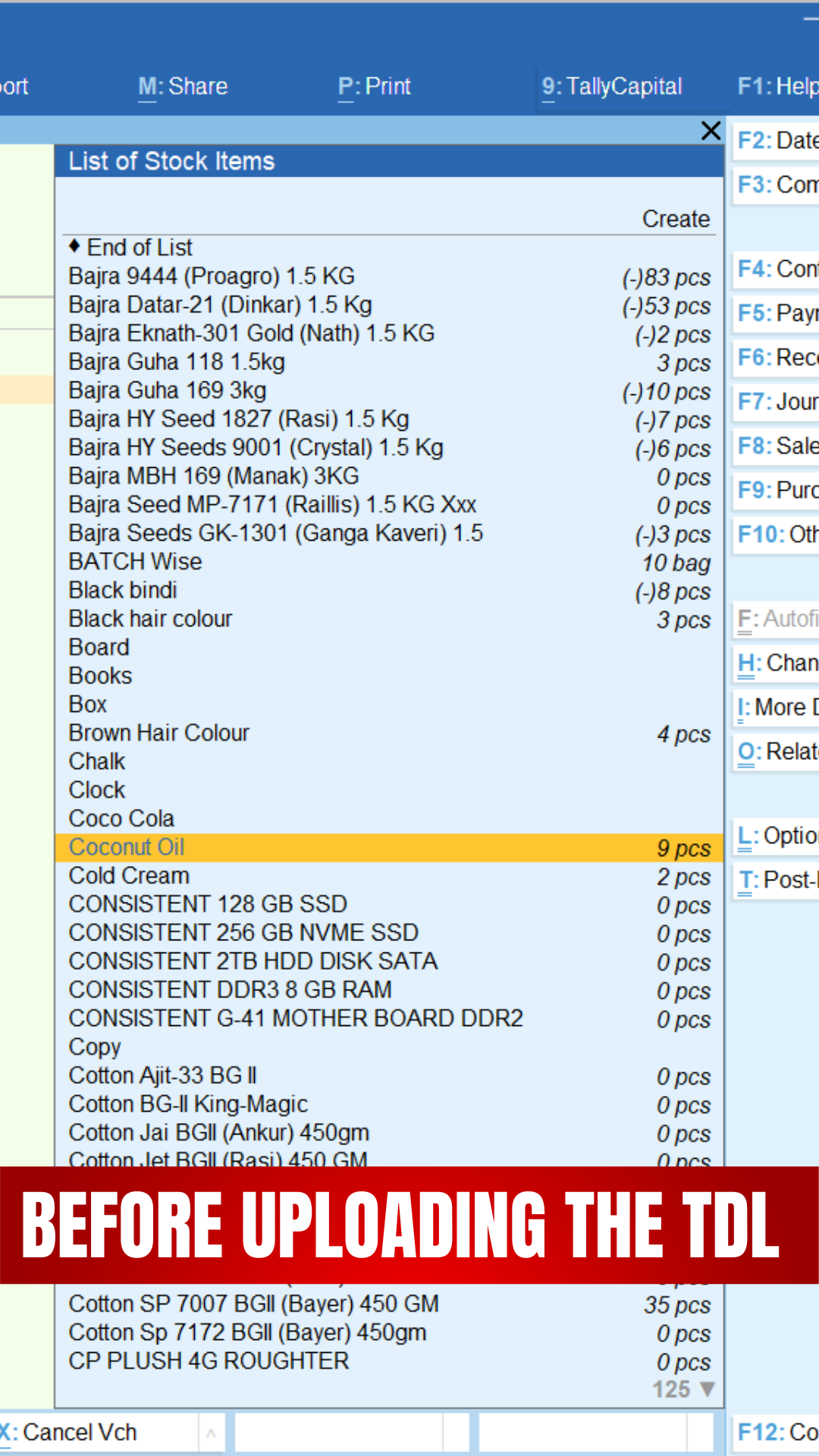Select the Coconut Oil stock item
819x1456 pixels.
click(x=127, y=847)
